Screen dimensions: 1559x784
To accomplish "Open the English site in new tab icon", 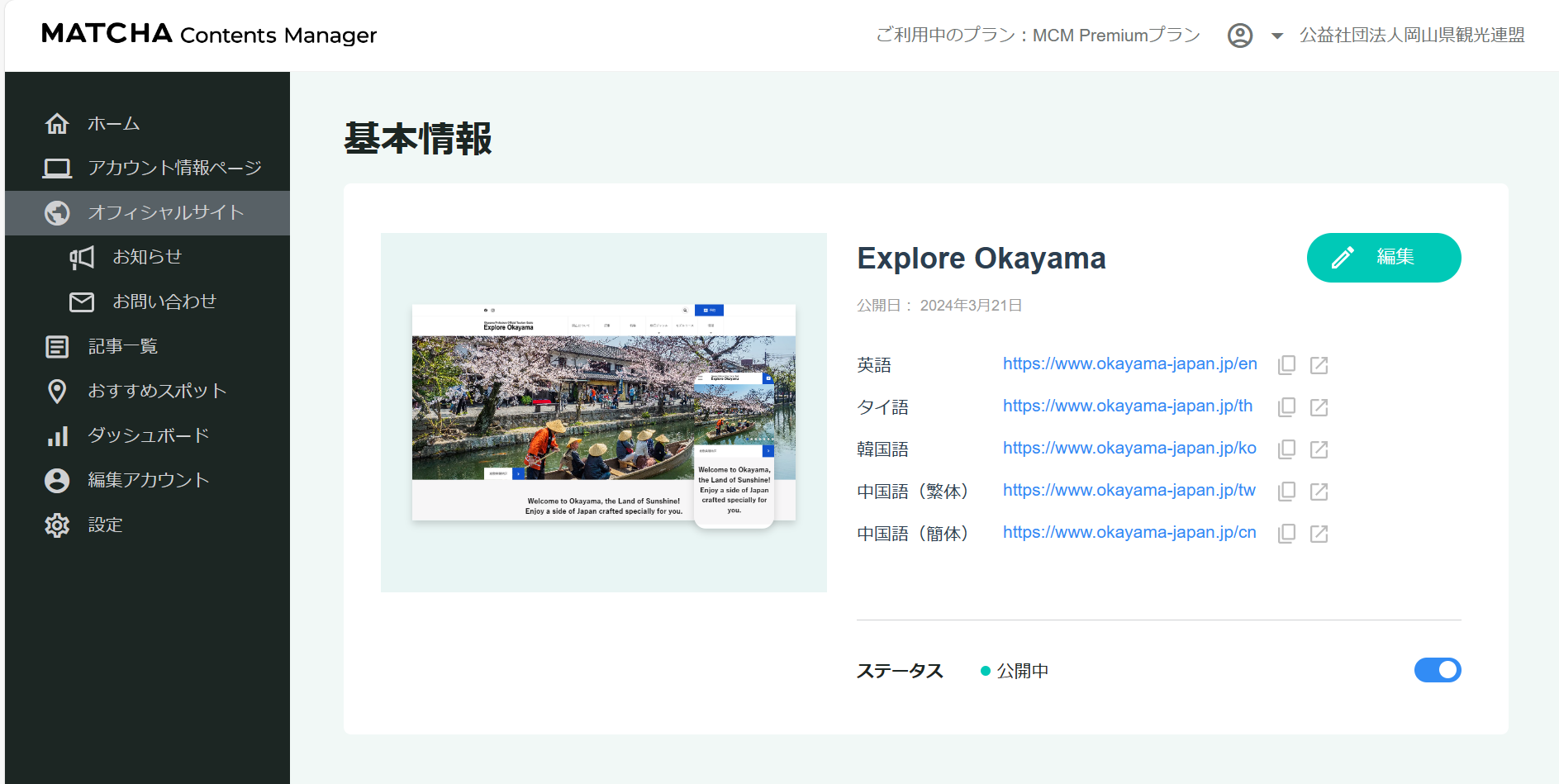I will 1319,365.
